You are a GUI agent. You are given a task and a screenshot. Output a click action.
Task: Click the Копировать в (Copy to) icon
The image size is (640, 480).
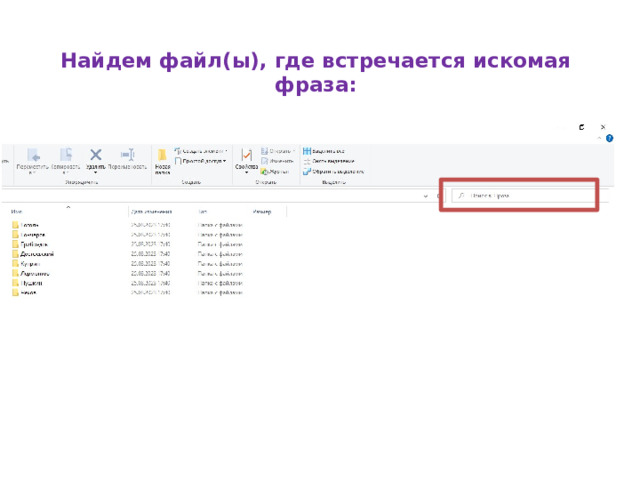click(x=66, y=155)
